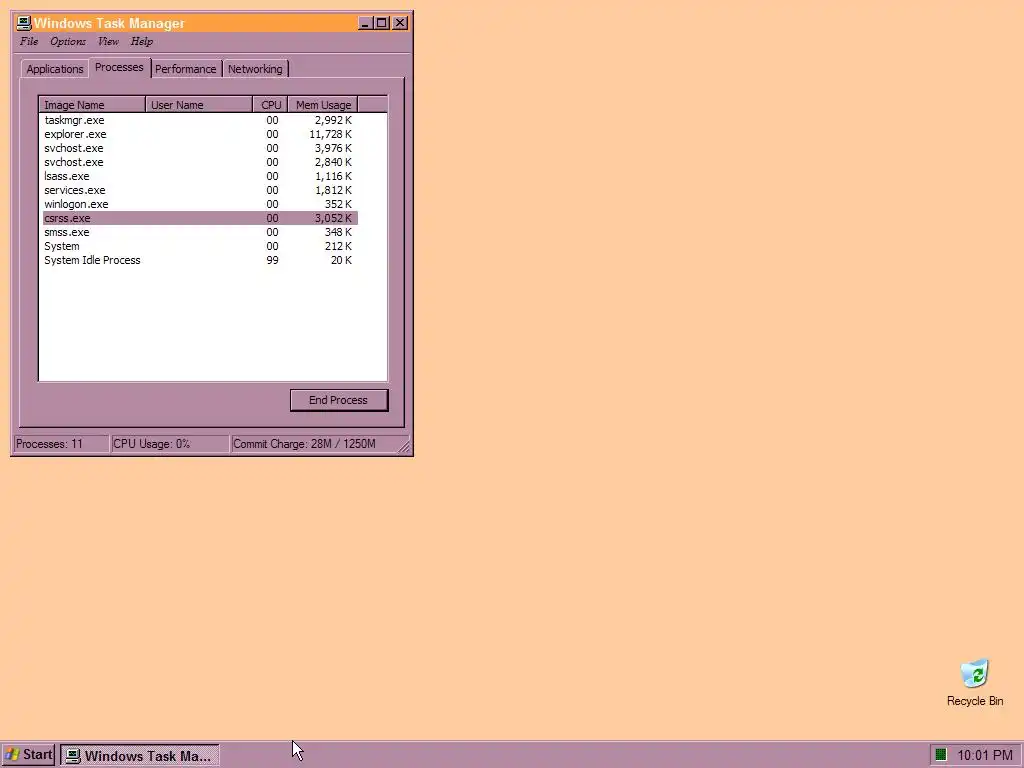
Task: Click the 11,728 K memory value
Action: click(330, 135)
